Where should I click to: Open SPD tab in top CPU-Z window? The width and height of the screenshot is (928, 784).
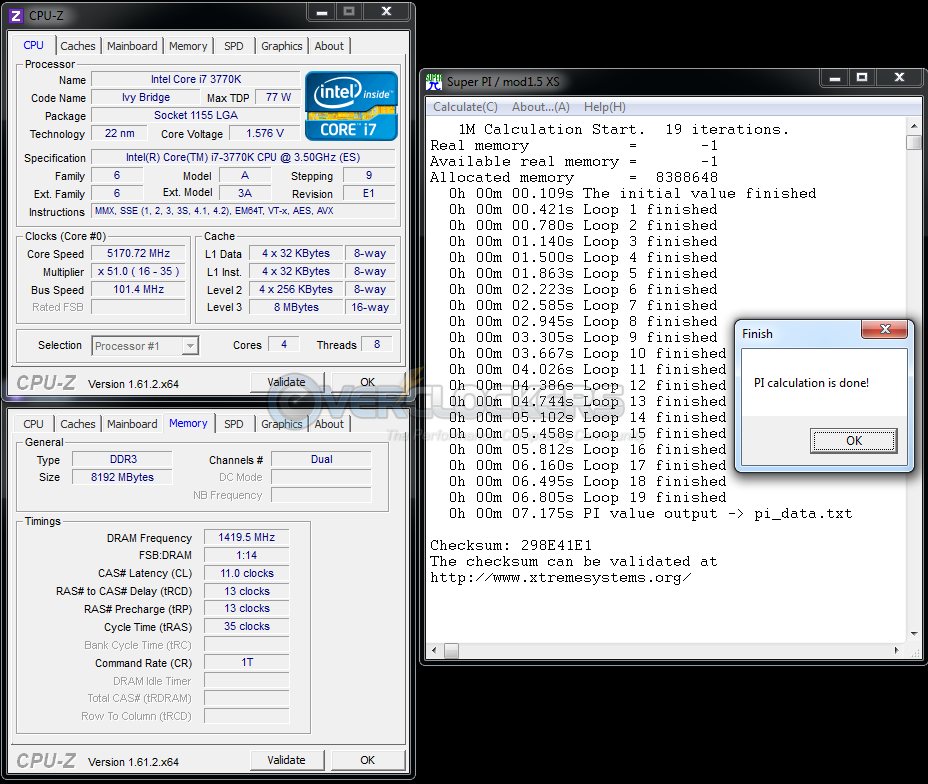coord(233,46)
